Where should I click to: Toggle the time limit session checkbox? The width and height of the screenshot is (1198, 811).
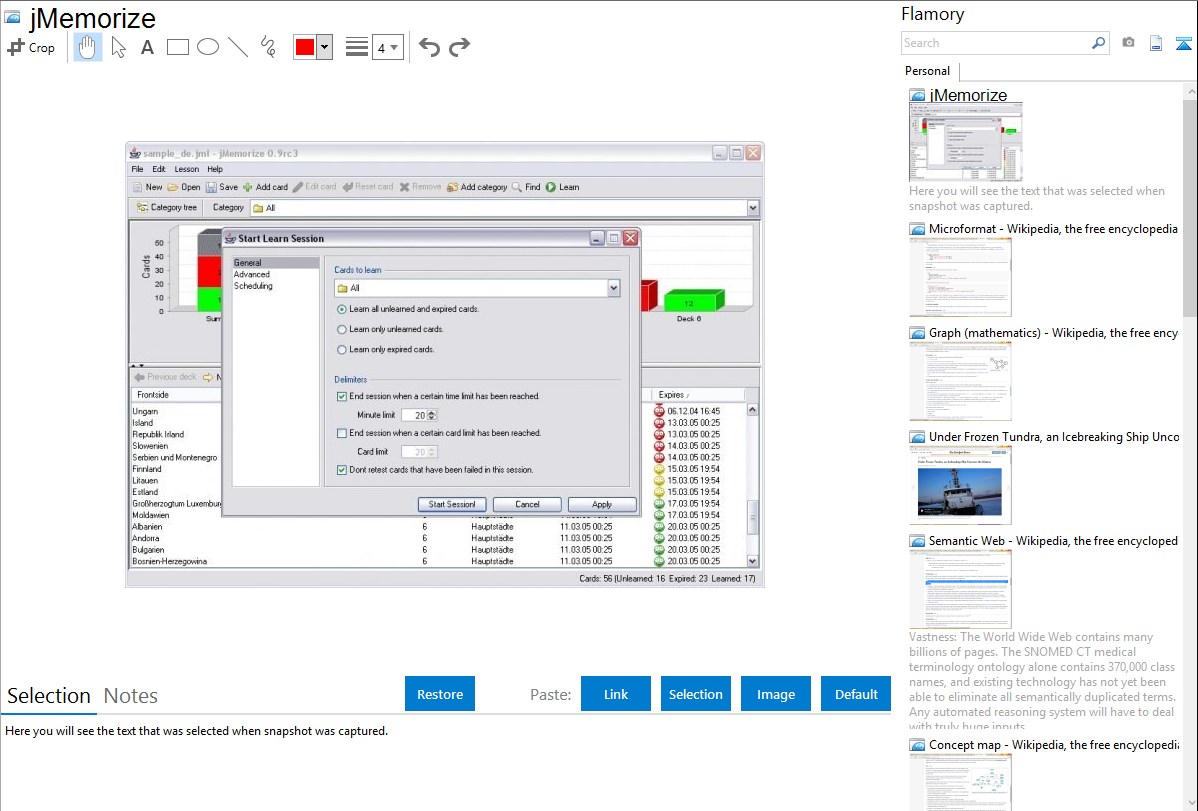pyautogui.click(x=342, y=397)
